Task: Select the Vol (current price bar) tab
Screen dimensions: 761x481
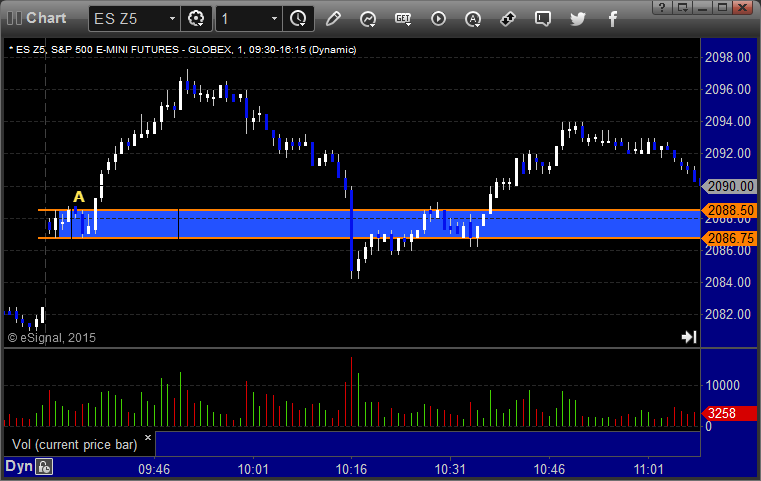Action: (75, 445)
